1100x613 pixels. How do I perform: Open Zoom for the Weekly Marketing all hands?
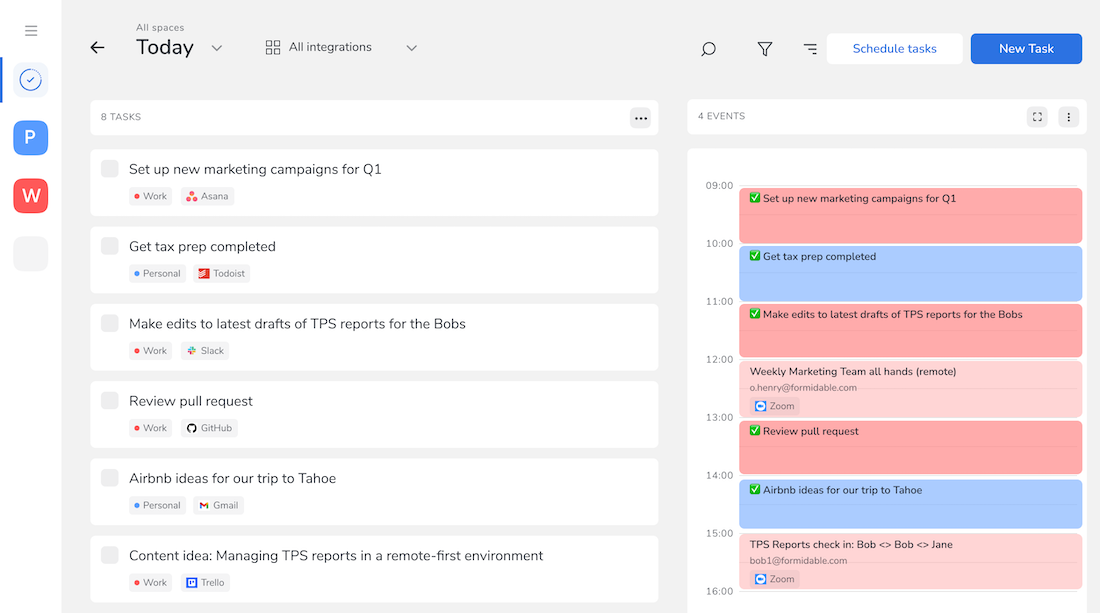[x=774, y=406]
